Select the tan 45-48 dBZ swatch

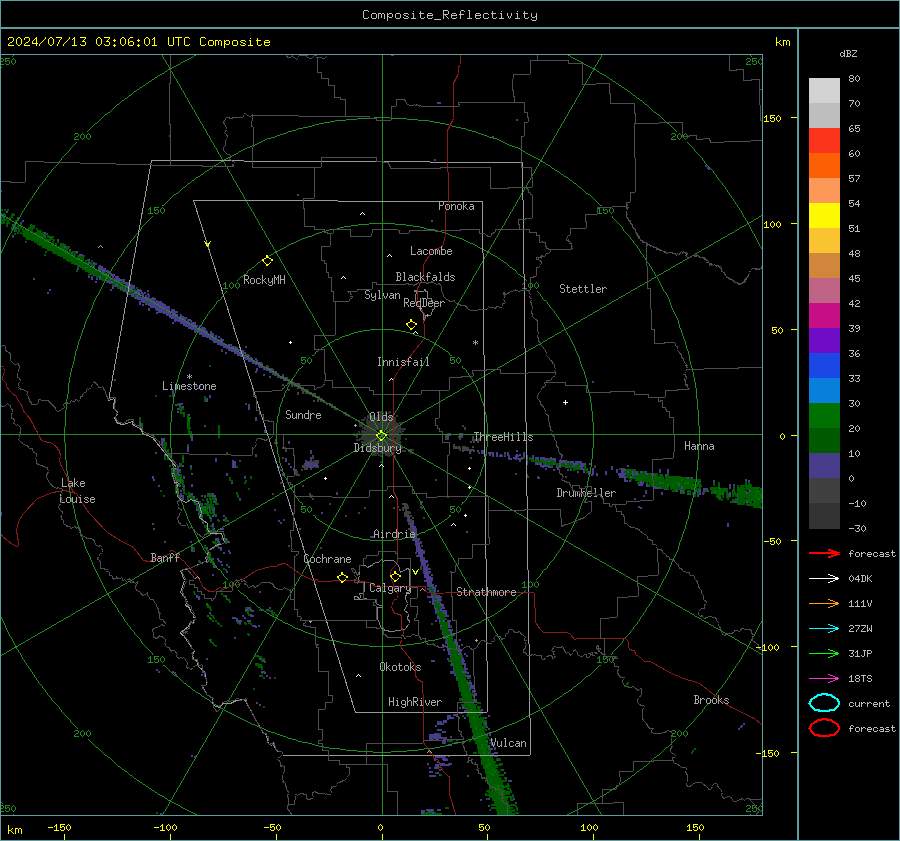coord(824,265)
